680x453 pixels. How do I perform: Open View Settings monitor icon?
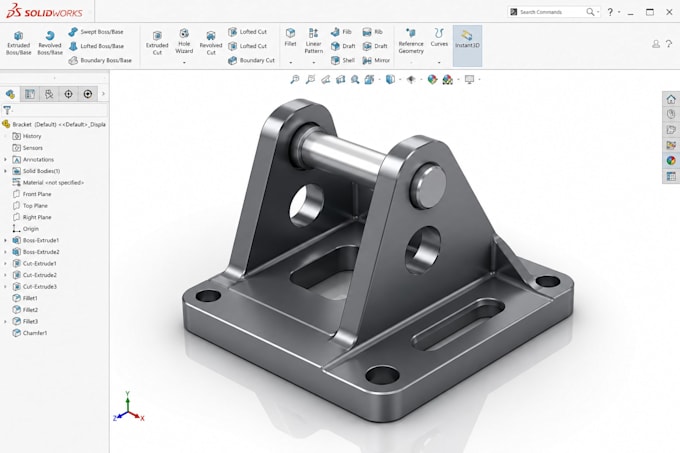coord(469,79)
